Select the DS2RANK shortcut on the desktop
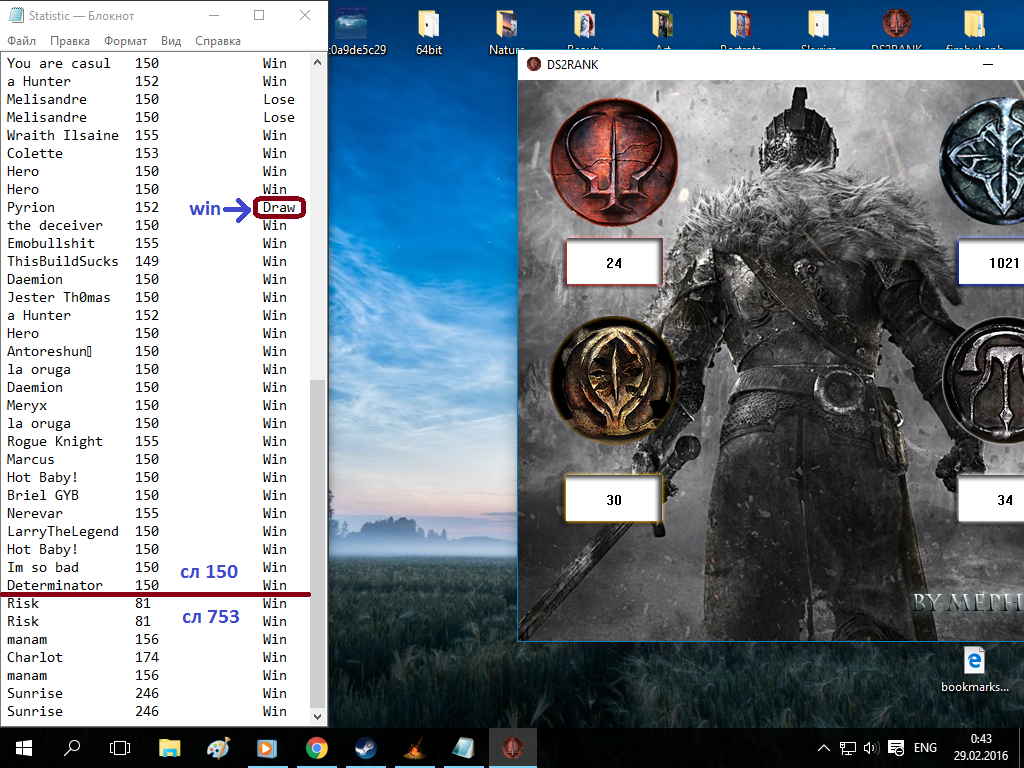This screenshot has width=1024, height=768. (896, 29)
